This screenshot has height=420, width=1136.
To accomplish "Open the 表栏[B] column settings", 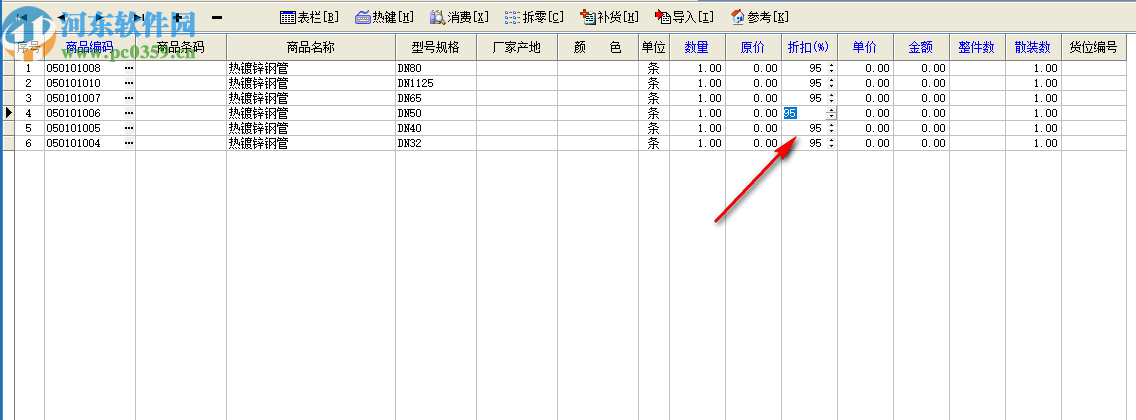I will tap(309, 17).
